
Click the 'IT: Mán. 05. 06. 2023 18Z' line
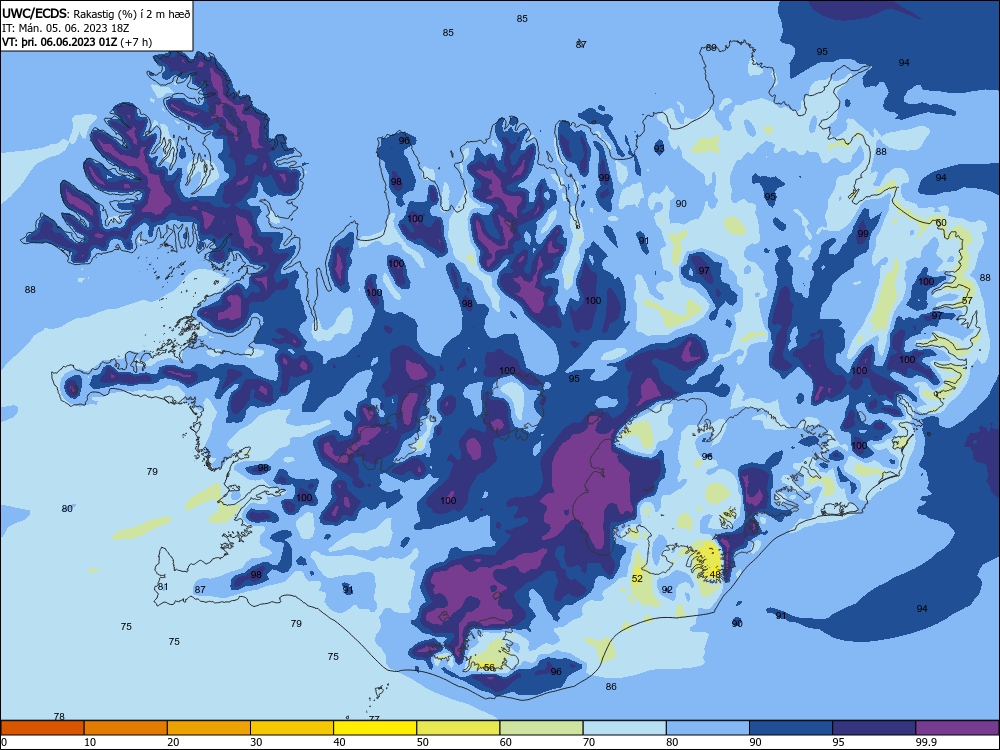point(66,28)
